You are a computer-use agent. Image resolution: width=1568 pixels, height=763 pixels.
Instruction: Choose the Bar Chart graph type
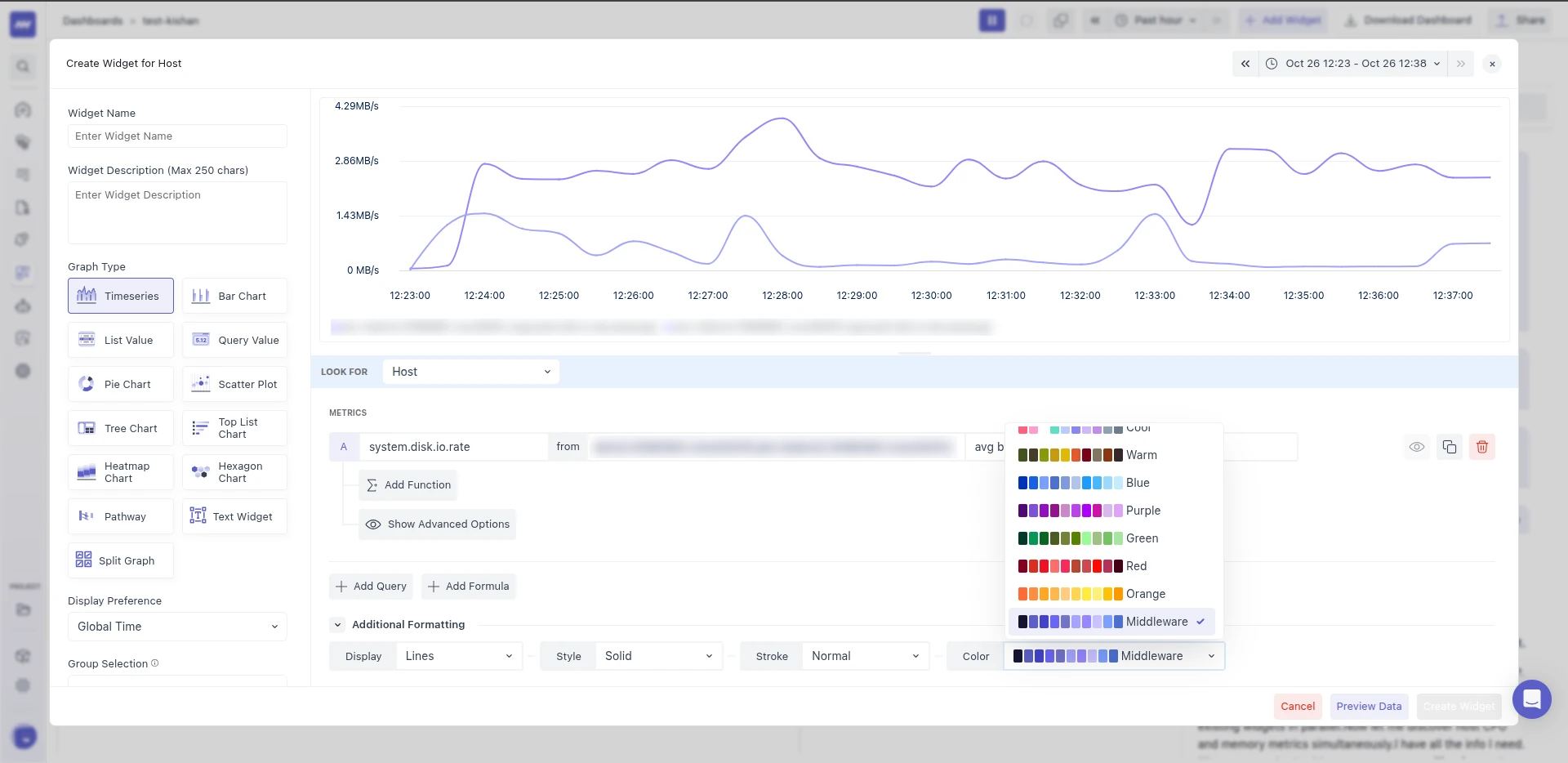pos(234,296)
